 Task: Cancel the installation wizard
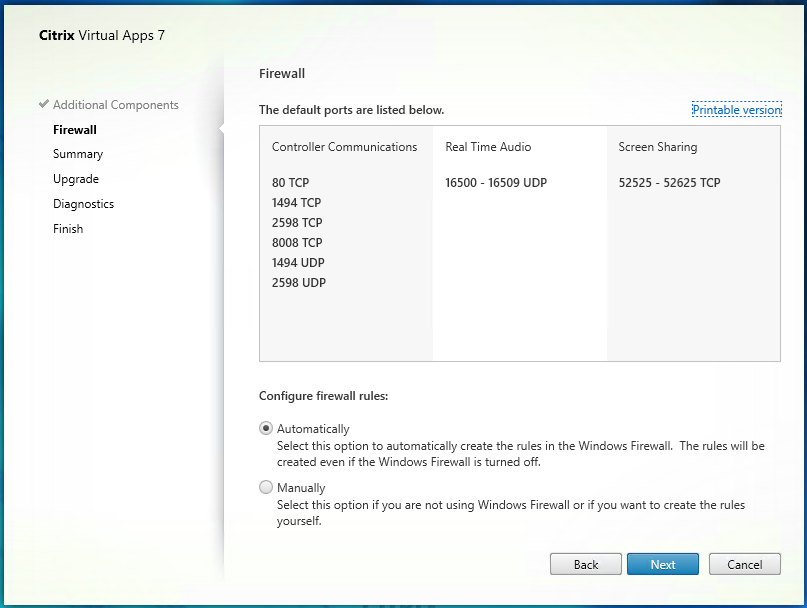[x=744, y=565]
